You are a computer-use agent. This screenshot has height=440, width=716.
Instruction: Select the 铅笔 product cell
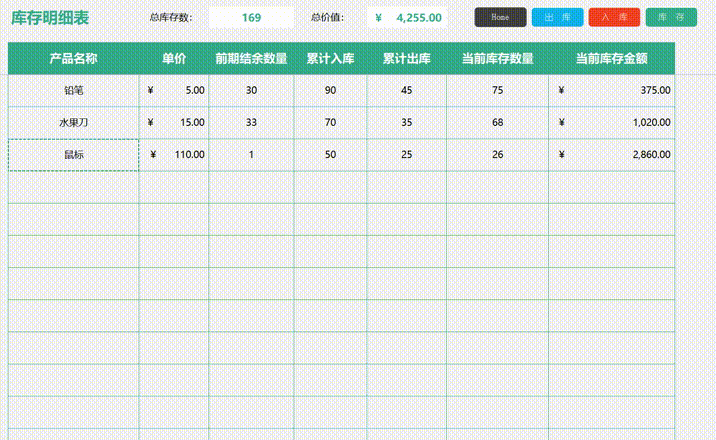(x=74, y=90)
